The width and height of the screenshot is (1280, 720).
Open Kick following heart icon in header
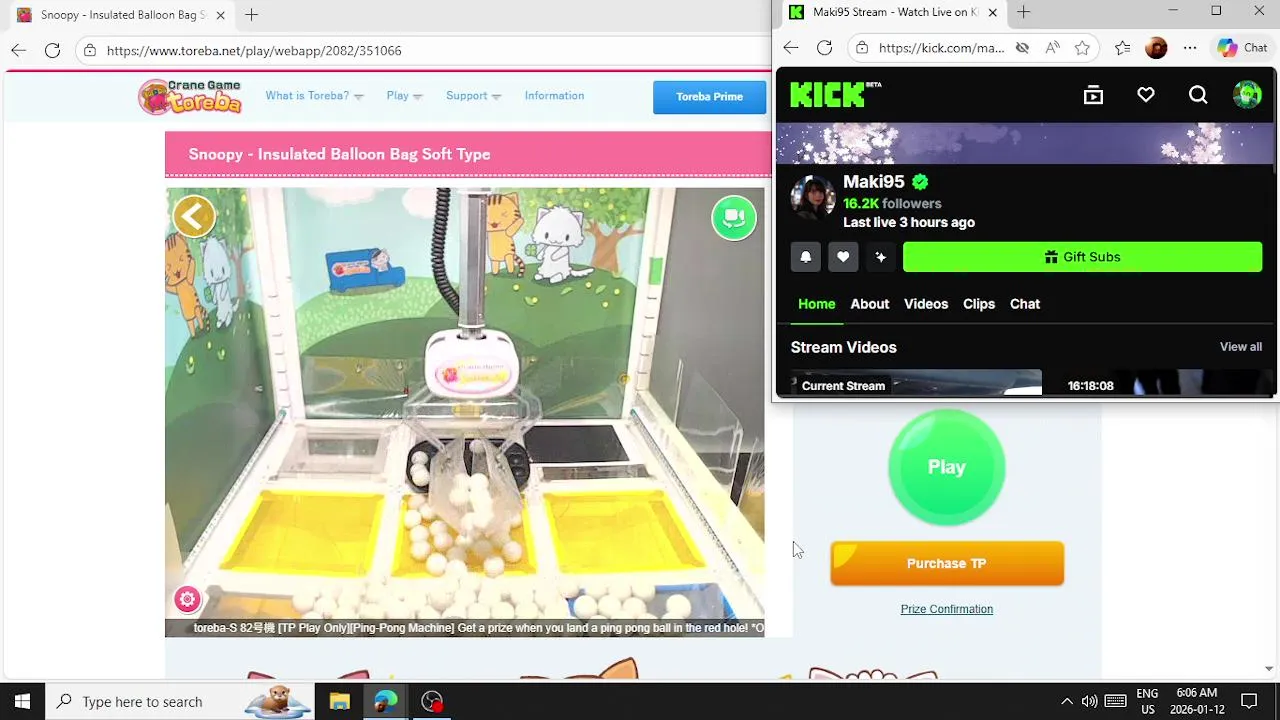point(1146,95)
